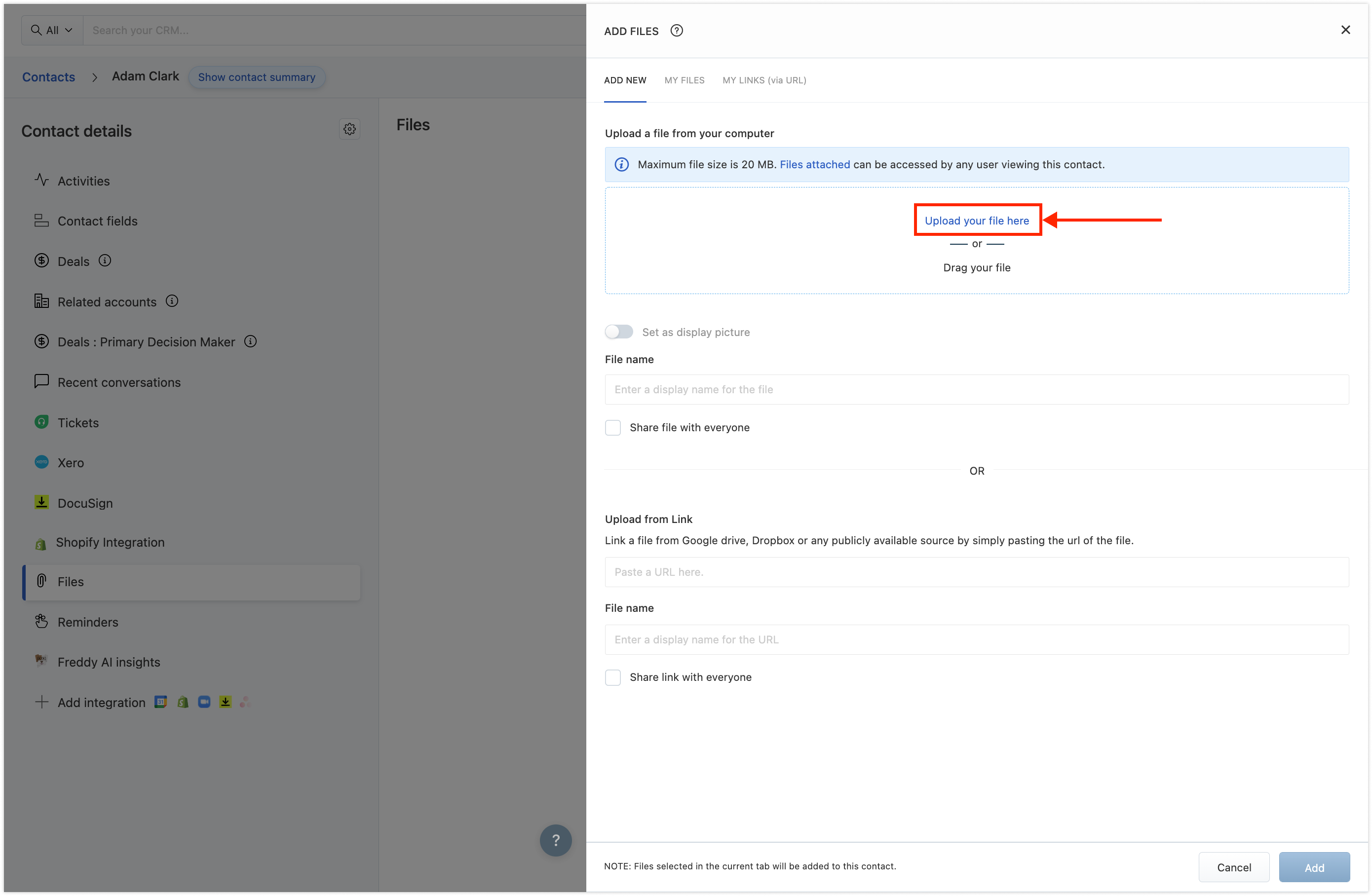Close the Add Files panel
The image size is (1372, 896).
pos(1345,30)
